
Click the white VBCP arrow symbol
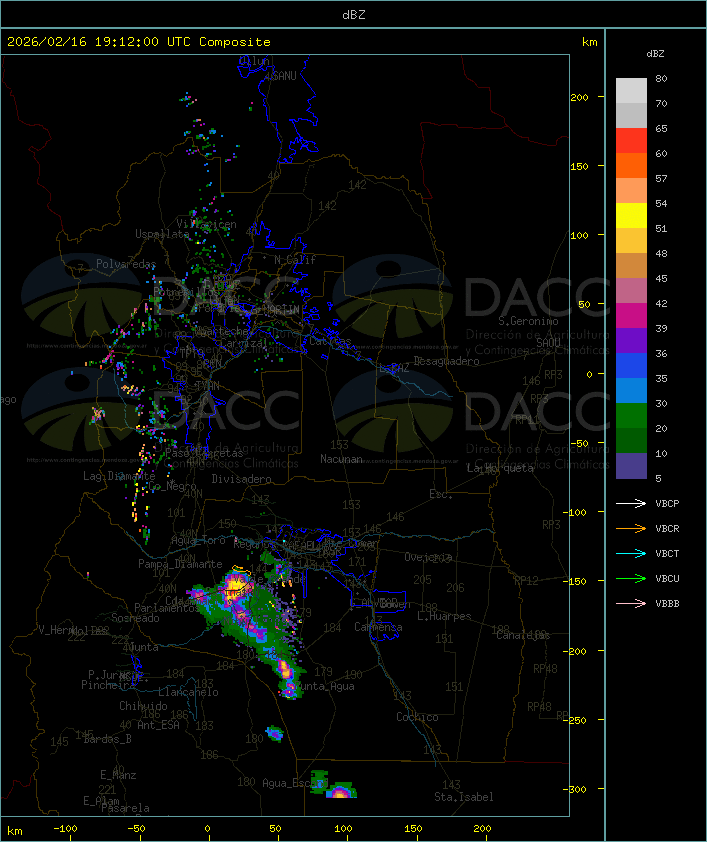pyautogui.click(x=631, y=503)
